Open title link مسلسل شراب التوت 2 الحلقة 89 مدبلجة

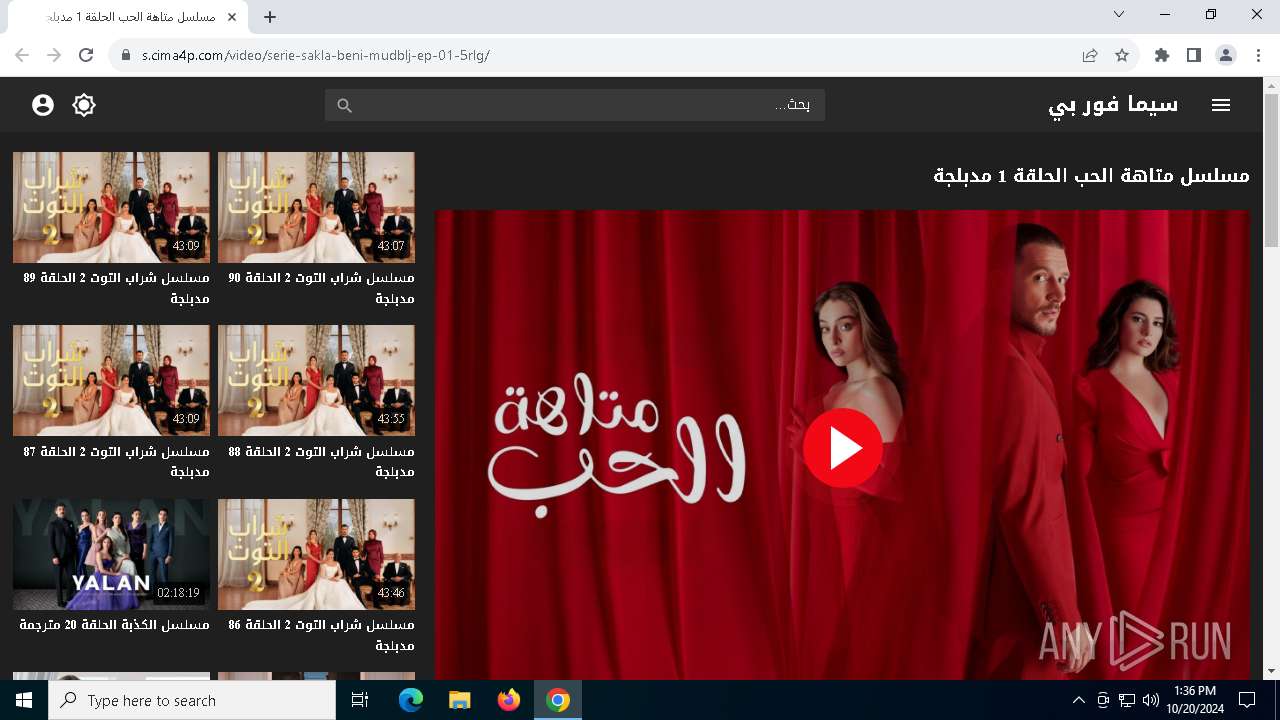pyautogui.click(x=116, y=288)
